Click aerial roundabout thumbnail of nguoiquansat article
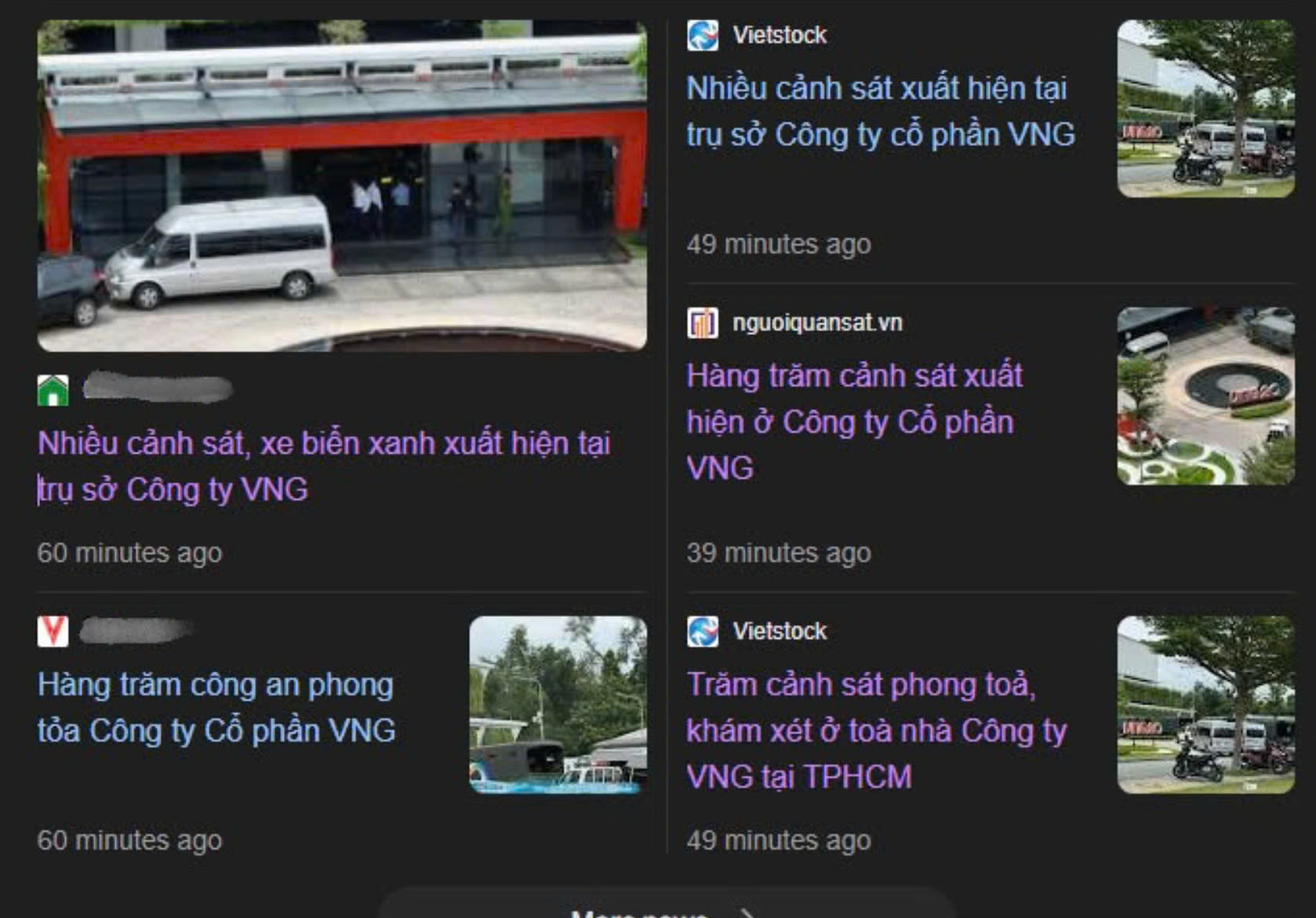Image resolution: width=1316 pixels, height=918 pixels. (x=1205, y=396)
